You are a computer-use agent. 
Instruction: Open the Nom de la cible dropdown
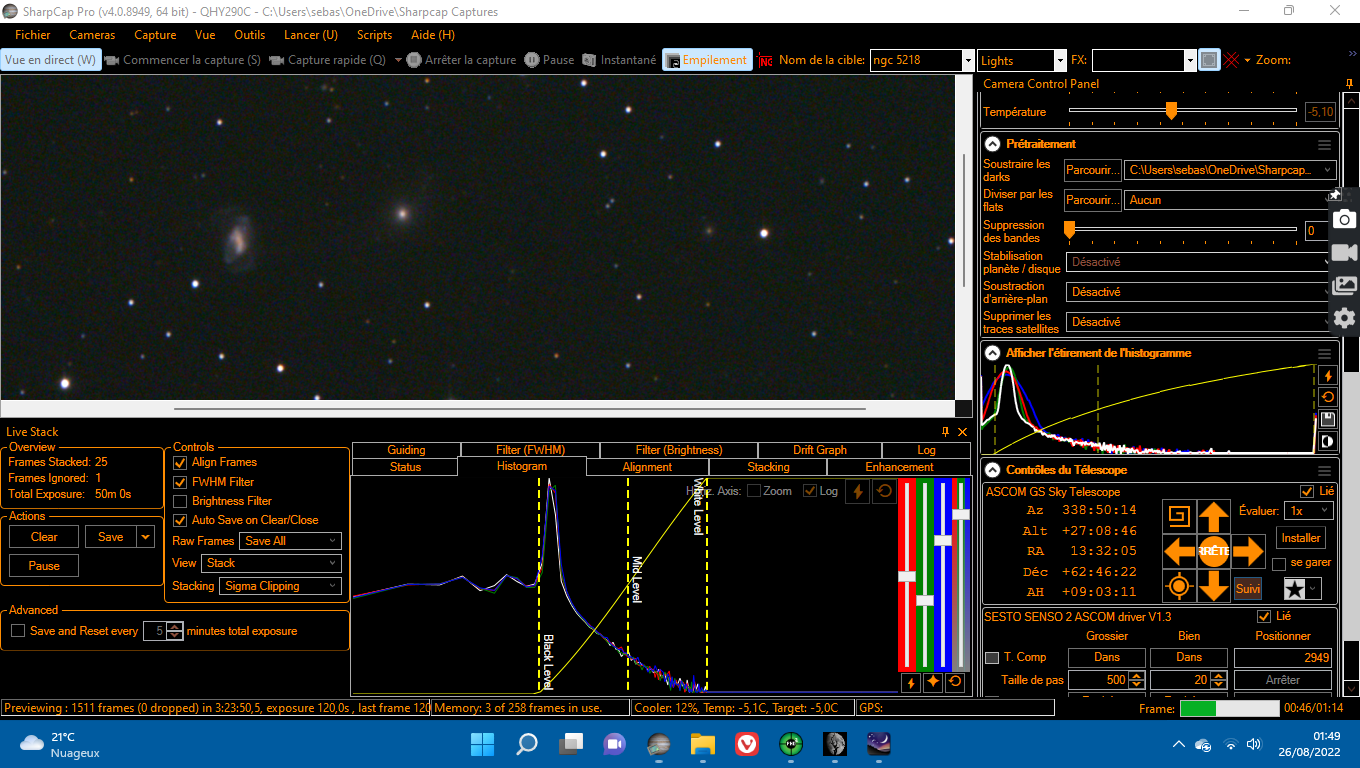coord(967,60)
